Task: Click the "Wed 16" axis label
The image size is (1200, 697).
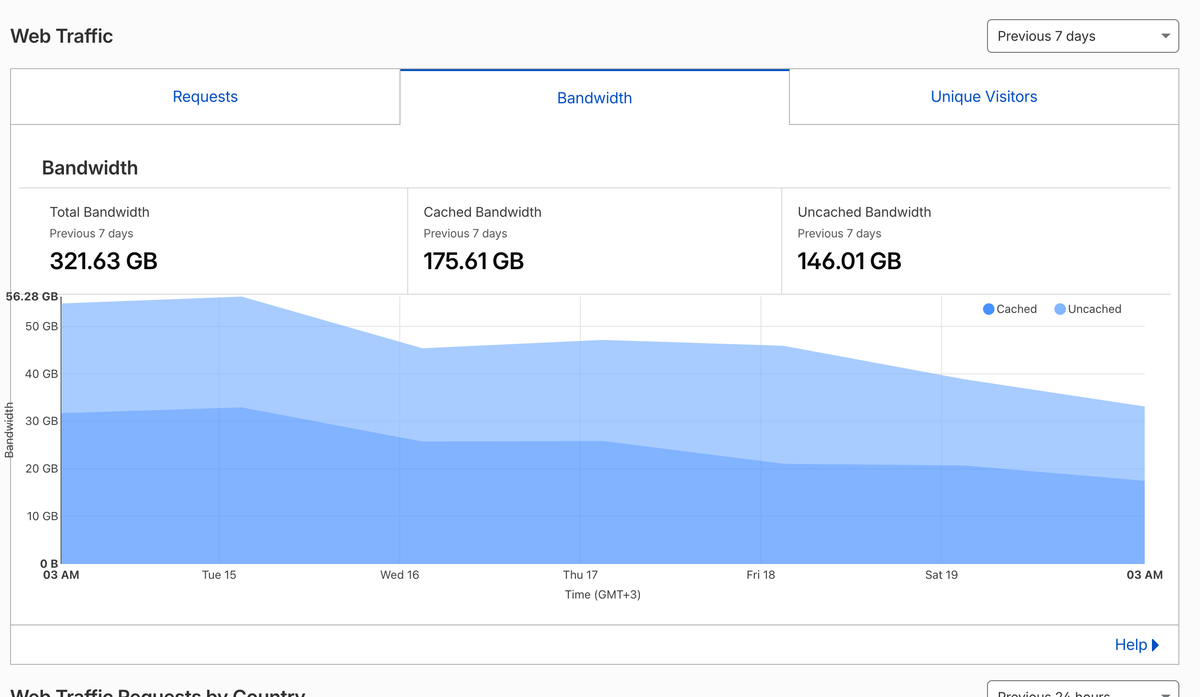Action: tap(400, 575)
